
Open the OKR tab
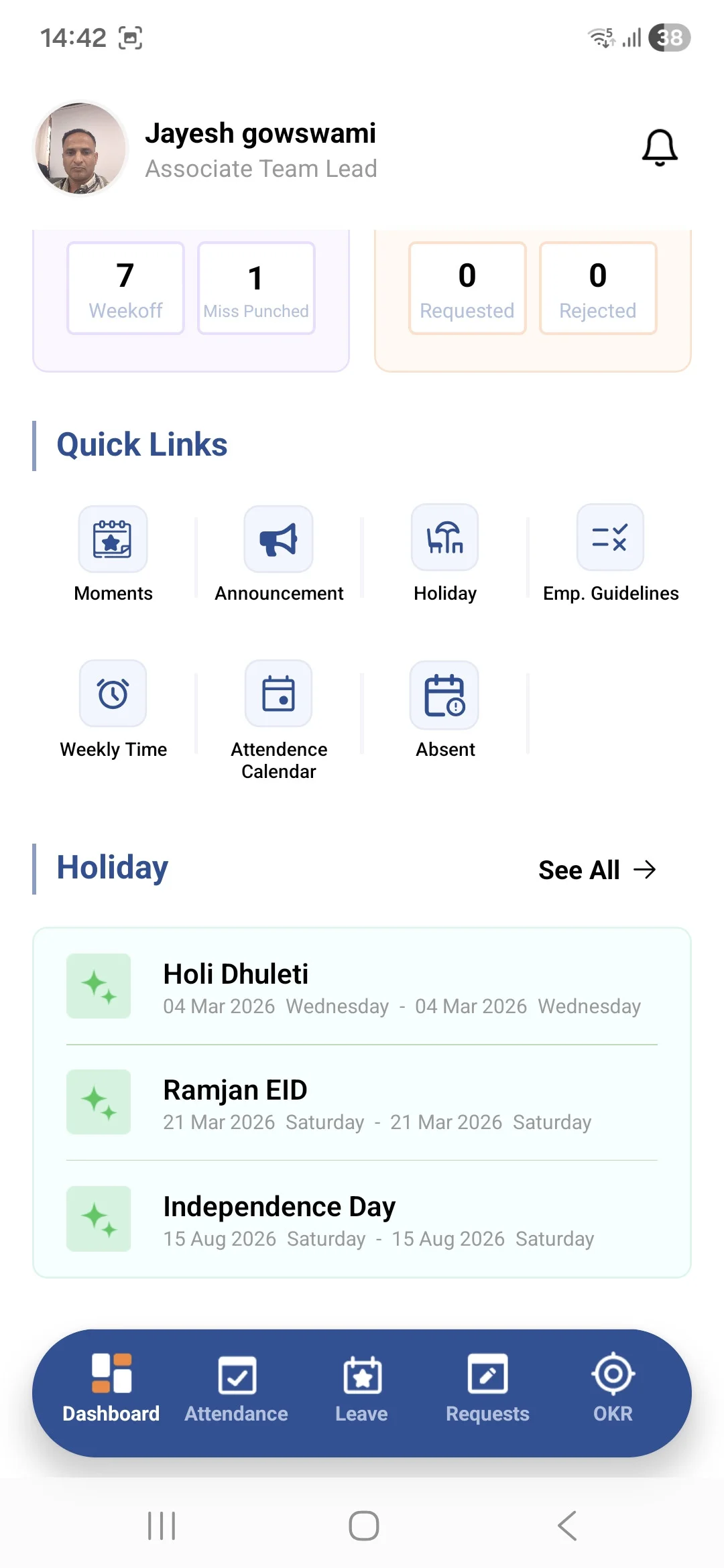coord(613,1390)
